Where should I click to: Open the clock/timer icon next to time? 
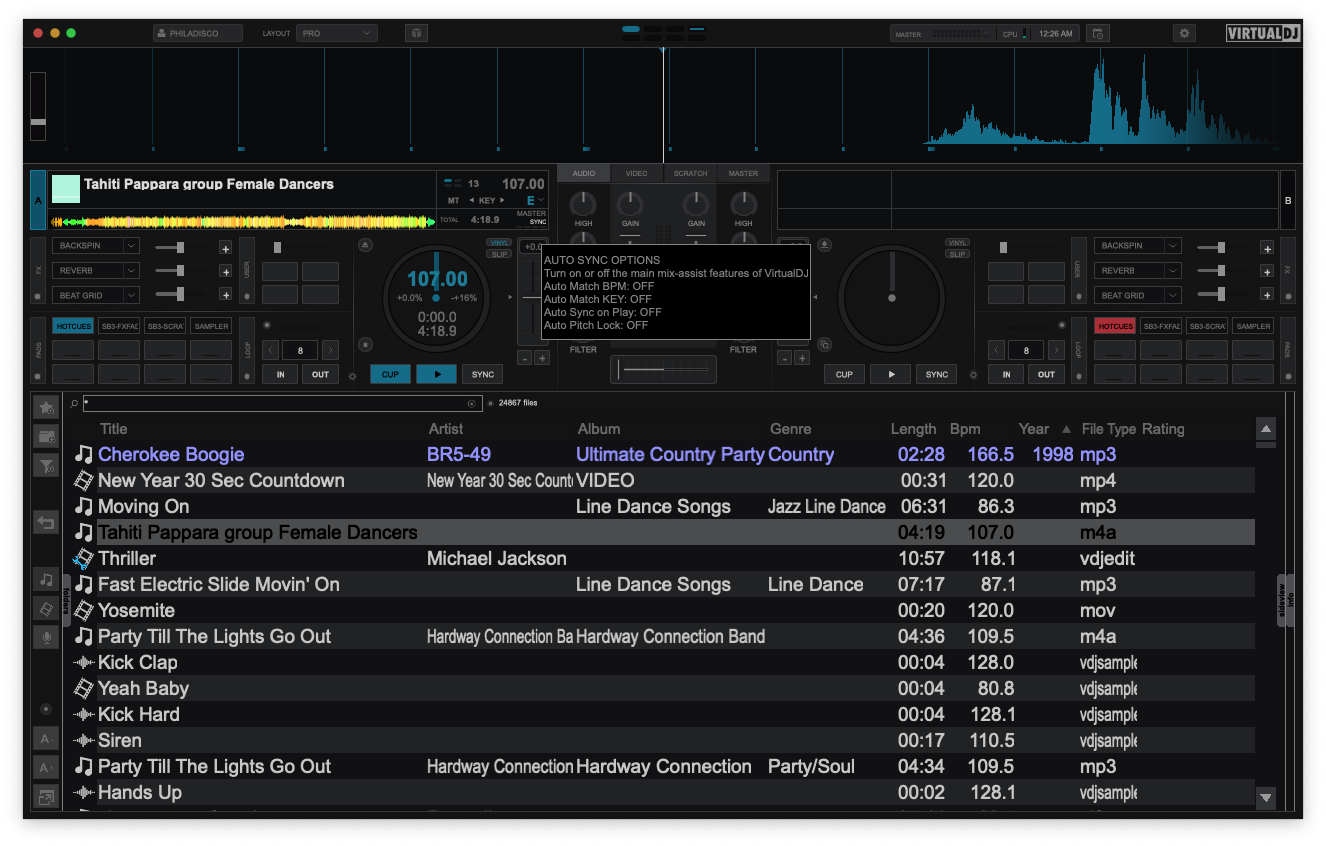[1098, 33]
